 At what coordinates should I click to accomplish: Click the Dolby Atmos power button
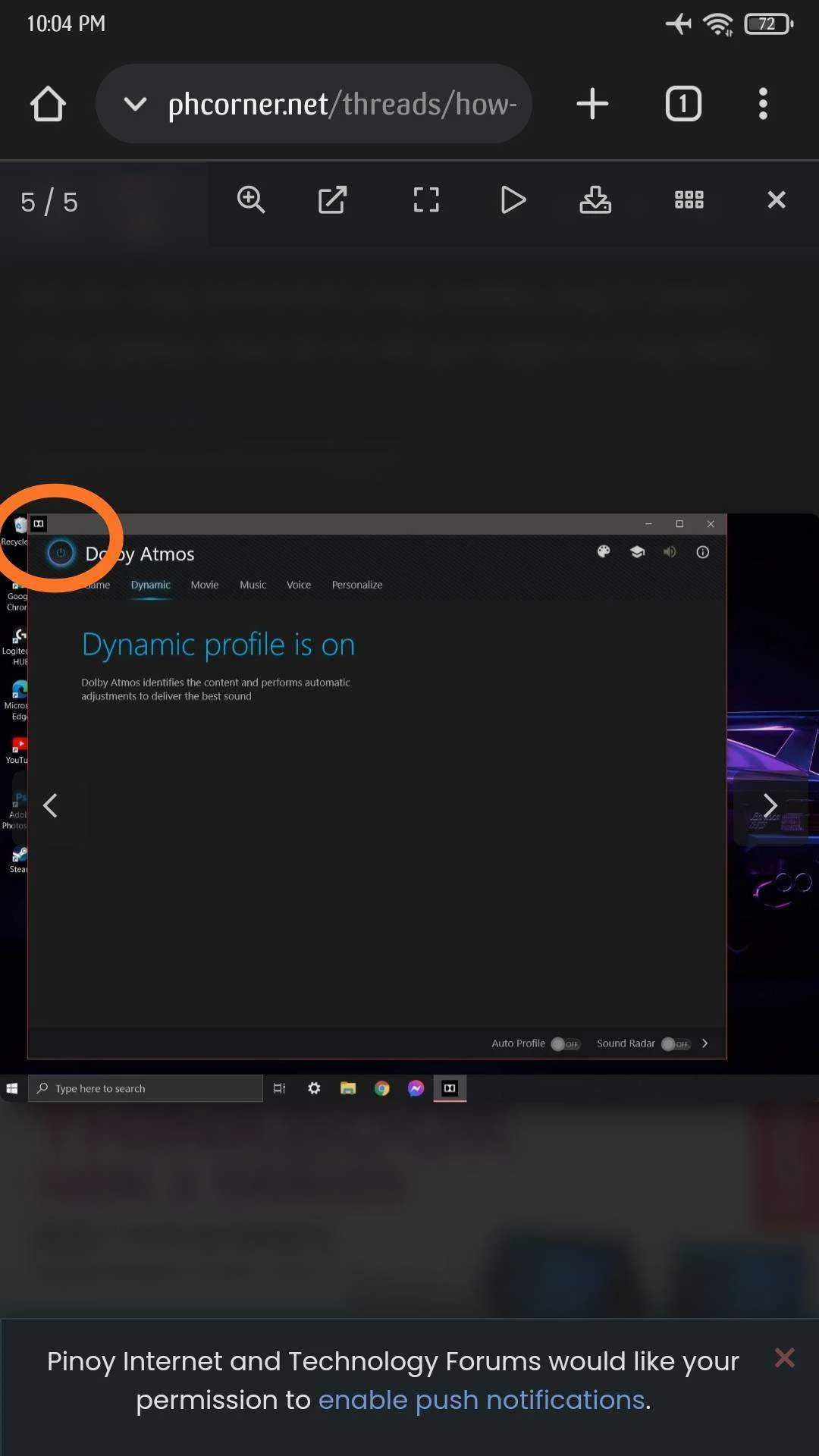pos(61,553)
